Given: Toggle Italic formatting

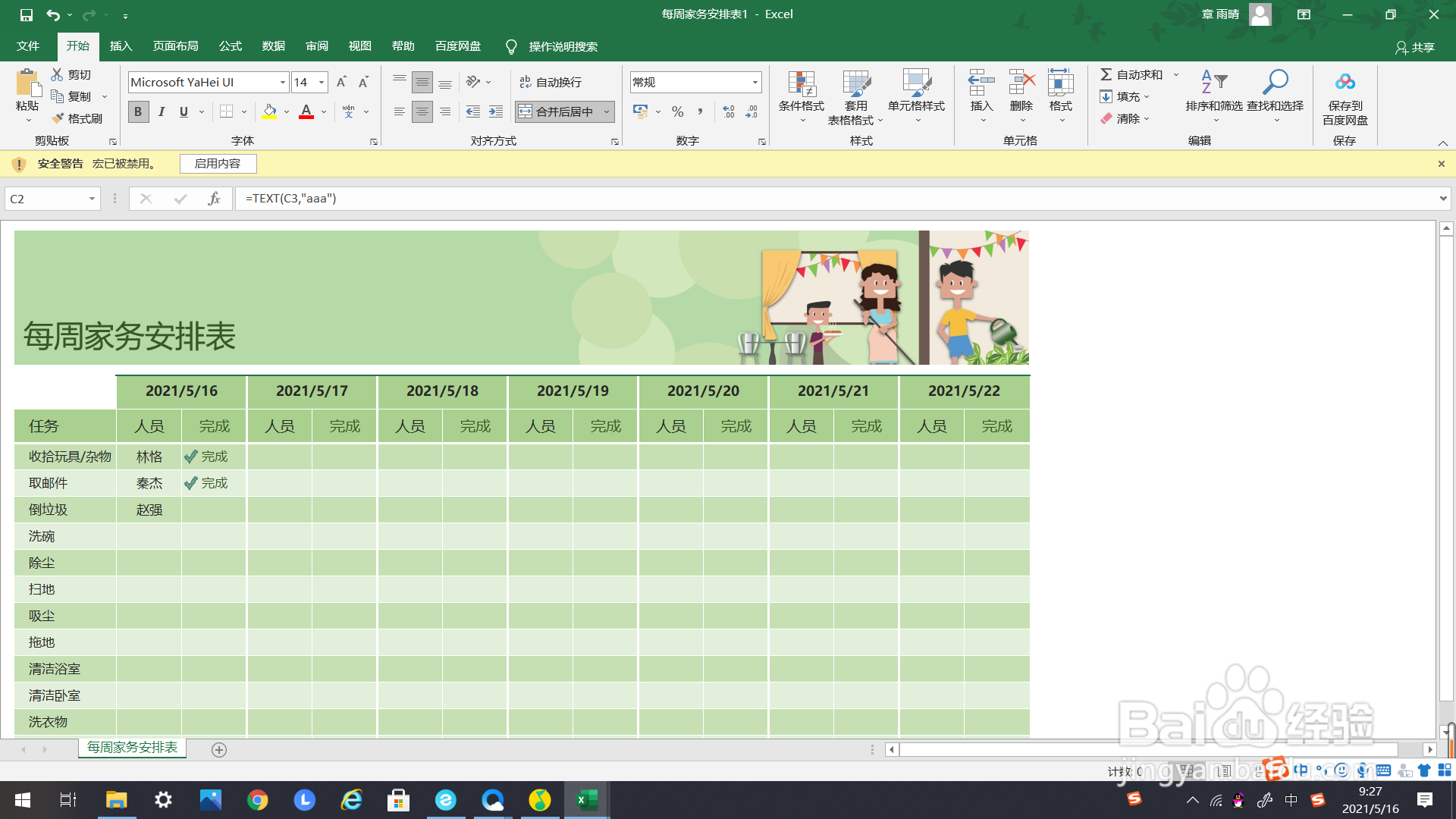Looking at the screenshot, I should [162, 111].
